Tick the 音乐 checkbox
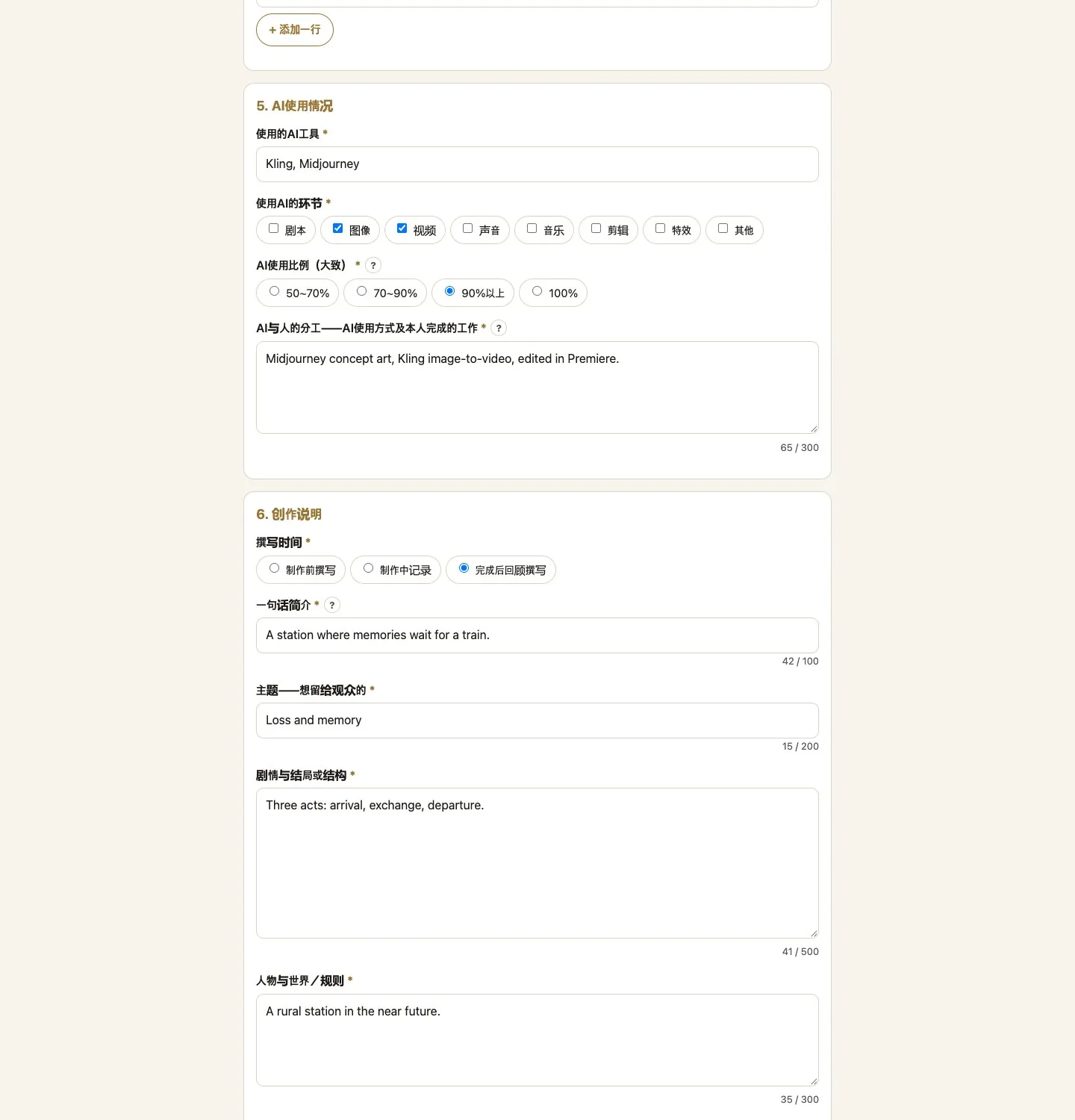This screenshot has height=1120, width=1075. [x=532, y=228]
